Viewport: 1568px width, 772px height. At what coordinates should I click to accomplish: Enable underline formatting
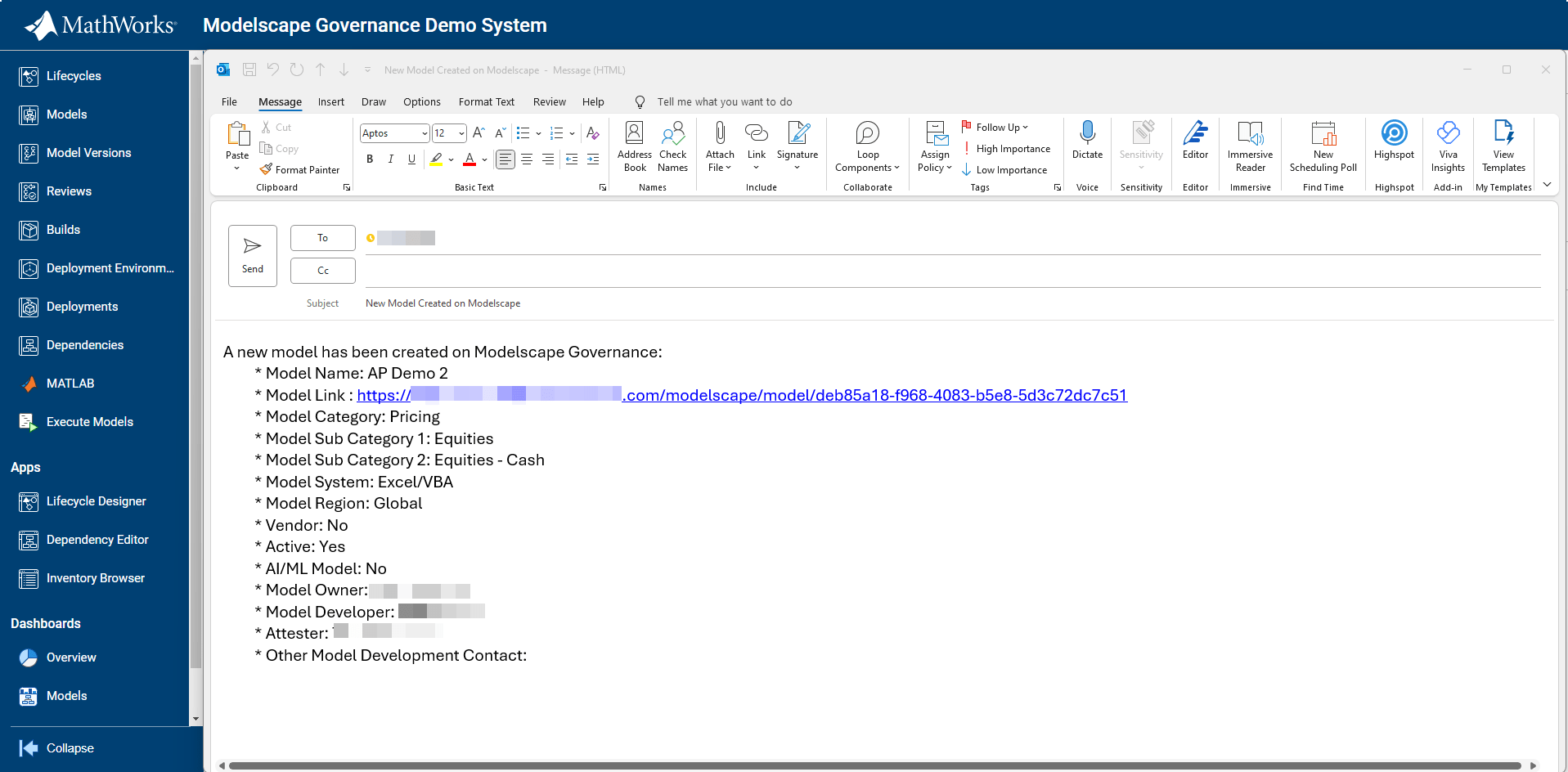[x=411, y=159]
